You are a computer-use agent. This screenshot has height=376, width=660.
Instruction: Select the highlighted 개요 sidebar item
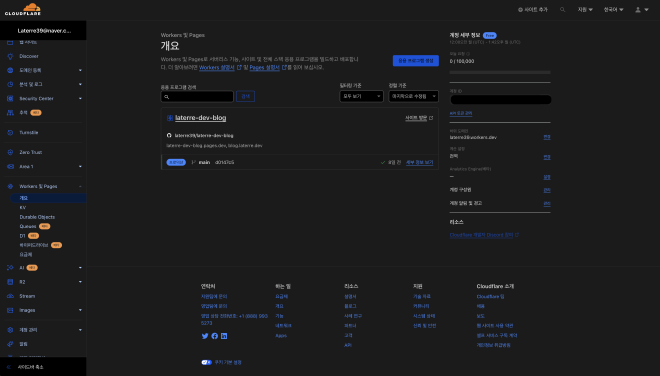pyautogui.click(x=48, y=198)
